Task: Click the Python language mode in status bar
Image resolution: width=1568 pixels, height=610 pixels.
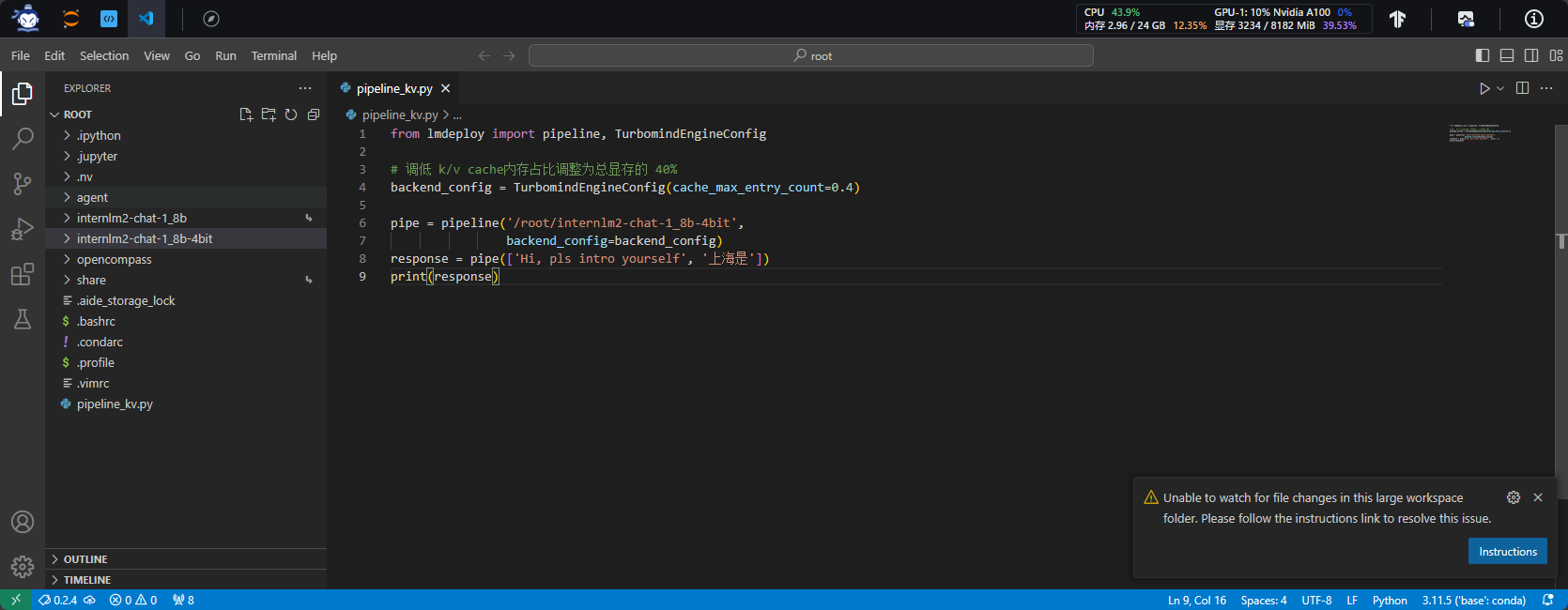Action: (x=1390, y=601)
